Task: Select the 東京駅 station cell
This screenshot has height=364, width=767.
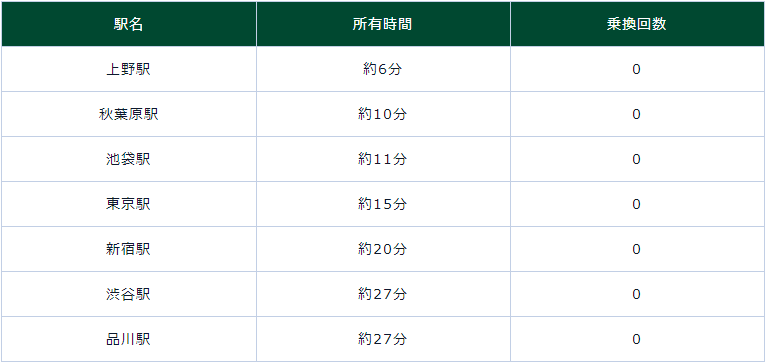Action: click(129, 204)
